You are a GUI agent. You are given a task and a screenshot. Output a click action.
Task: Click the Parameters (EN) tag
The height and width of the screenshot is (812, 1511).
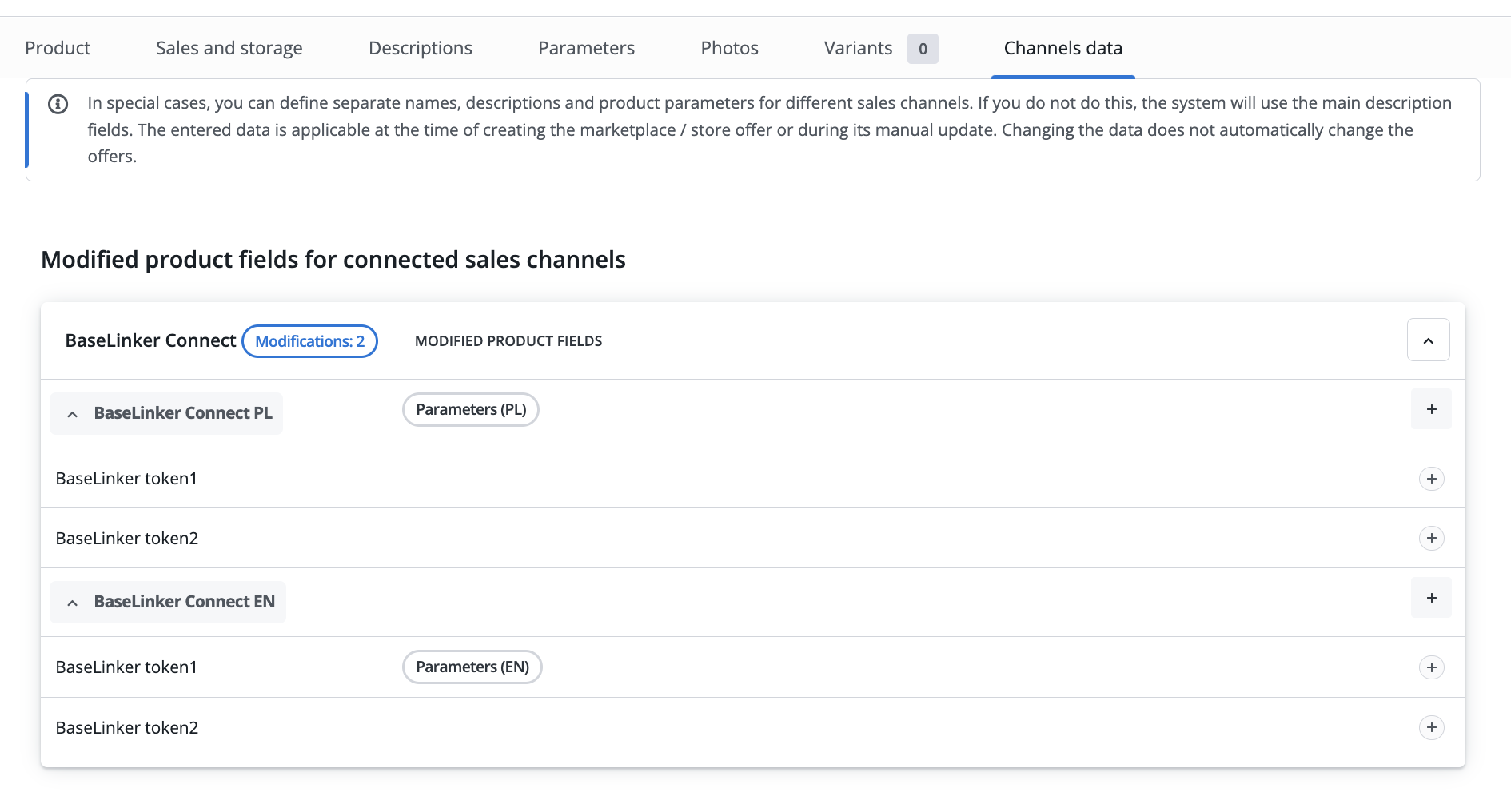pos(472,667)
